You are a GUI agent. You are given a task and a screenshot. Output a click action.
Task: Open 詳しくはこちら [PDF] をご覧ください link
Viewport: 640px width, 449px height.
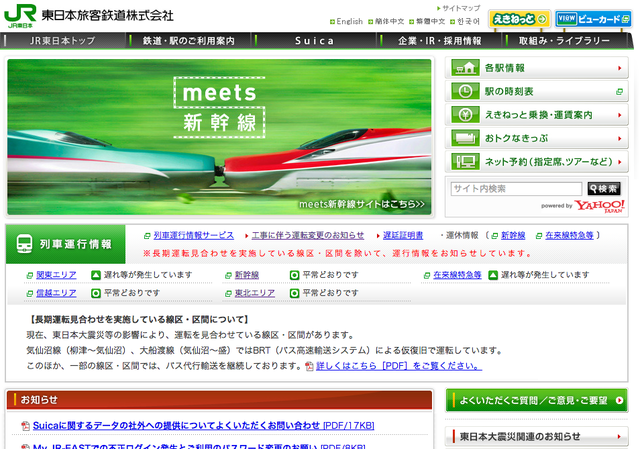399,366
